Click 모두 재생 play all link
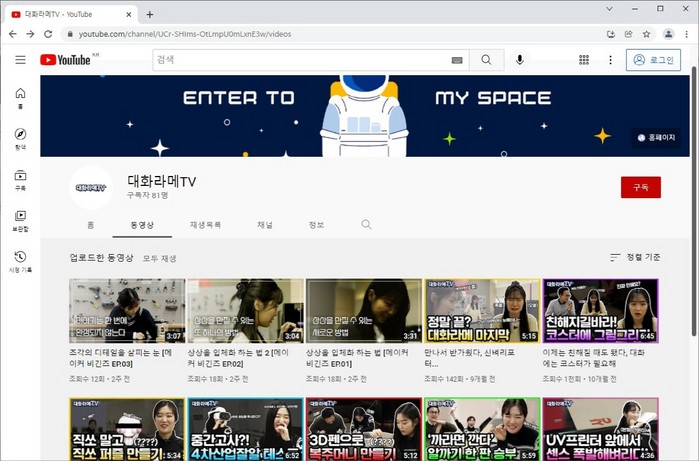 tap(159, 258)
